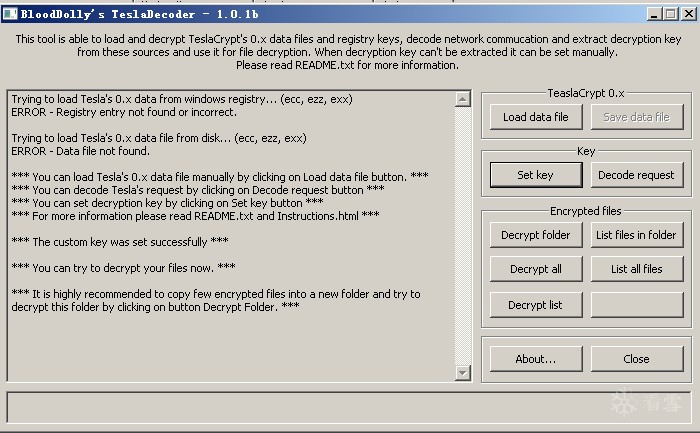700x433 pixels.
Task: Click the log scrollbar up arrow
Action: pyautogui.click(x=462, y=99)
